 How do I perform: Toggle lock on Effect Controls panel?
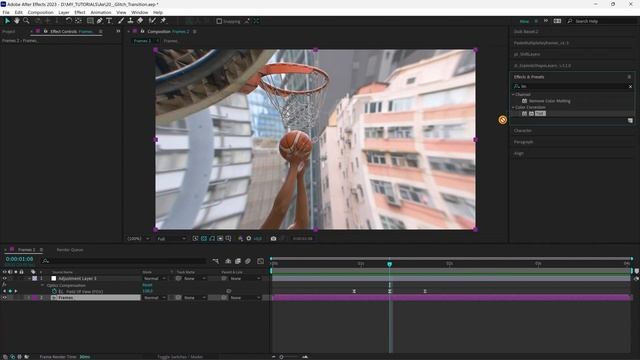click(45, 31)
